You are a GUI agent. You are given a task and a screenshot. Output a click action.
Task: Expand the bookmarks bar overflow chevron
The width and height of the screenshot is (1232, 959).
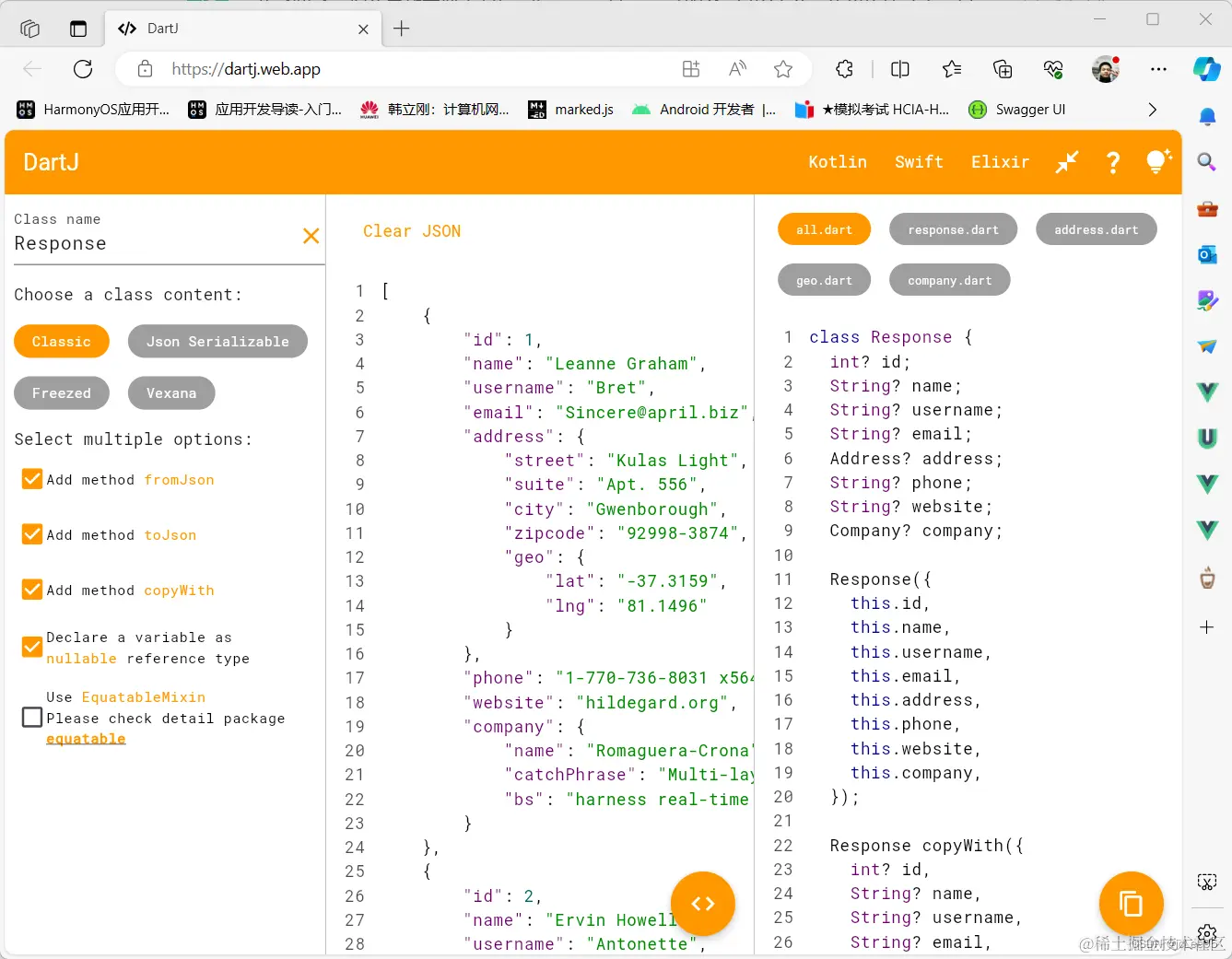point(1152,110)
